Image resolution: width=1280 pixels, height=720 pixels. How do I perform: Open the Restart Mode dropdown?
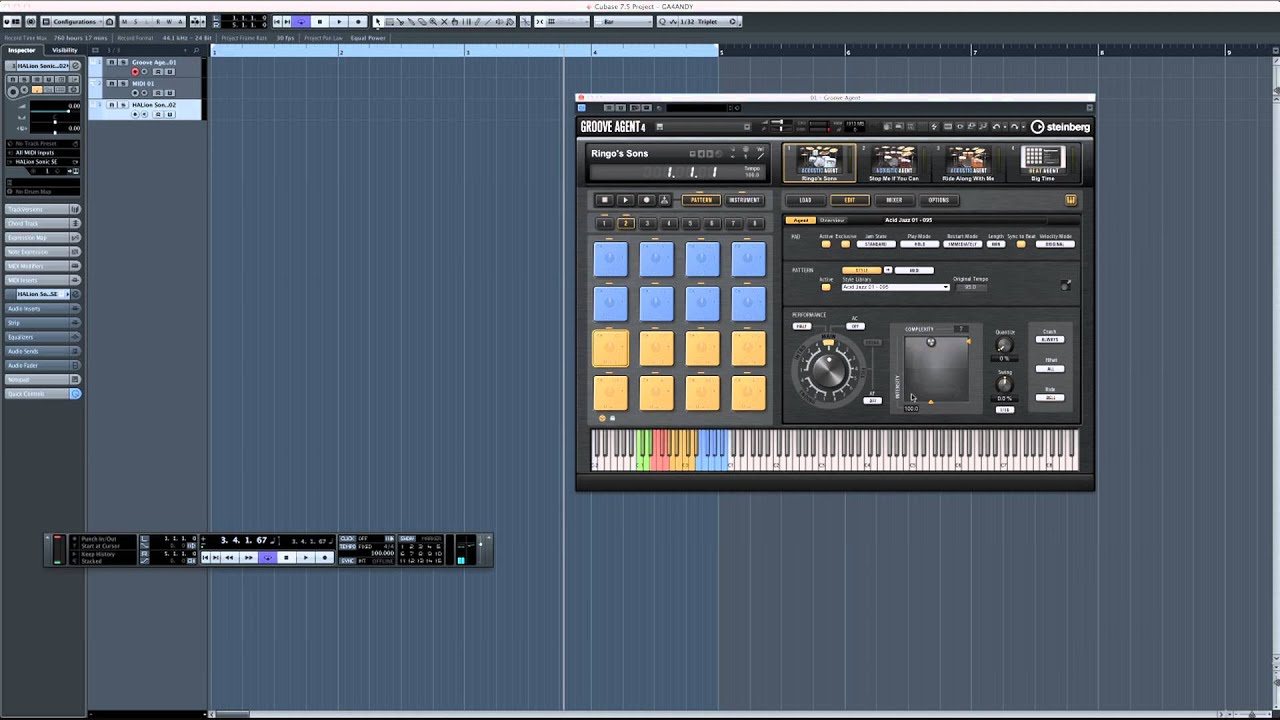[x=962, y=244]
